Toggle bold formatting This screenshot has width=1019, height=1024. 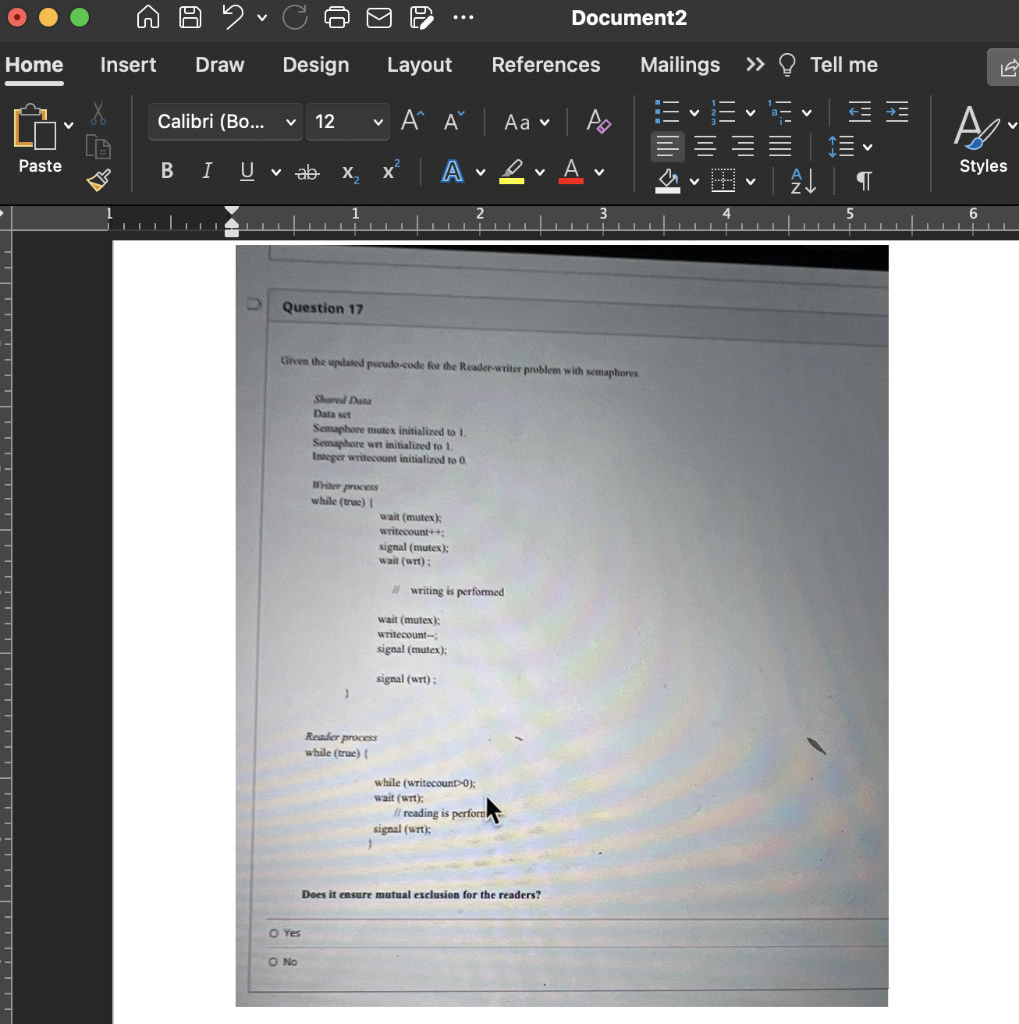pyautogui.click(x=166, y=170)
